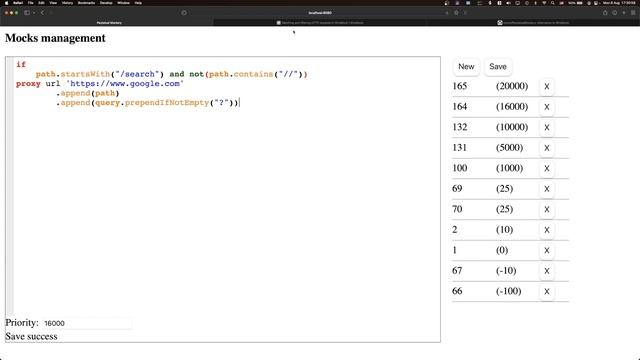Click the Mocks management heading
Screen dimensions: 640x360
point(55,38)
